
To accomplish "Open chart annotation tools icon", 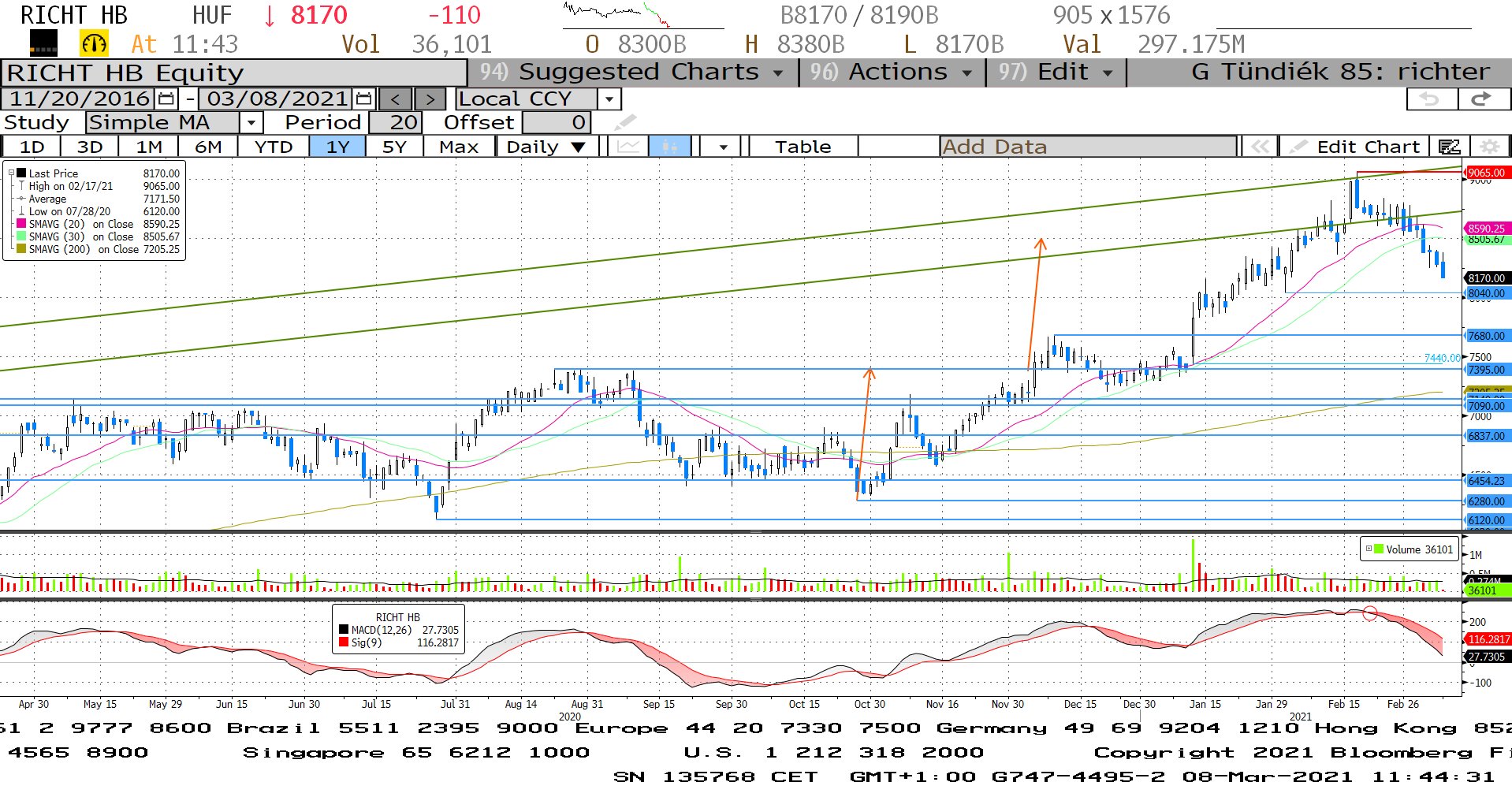I will pos(1449,147).
